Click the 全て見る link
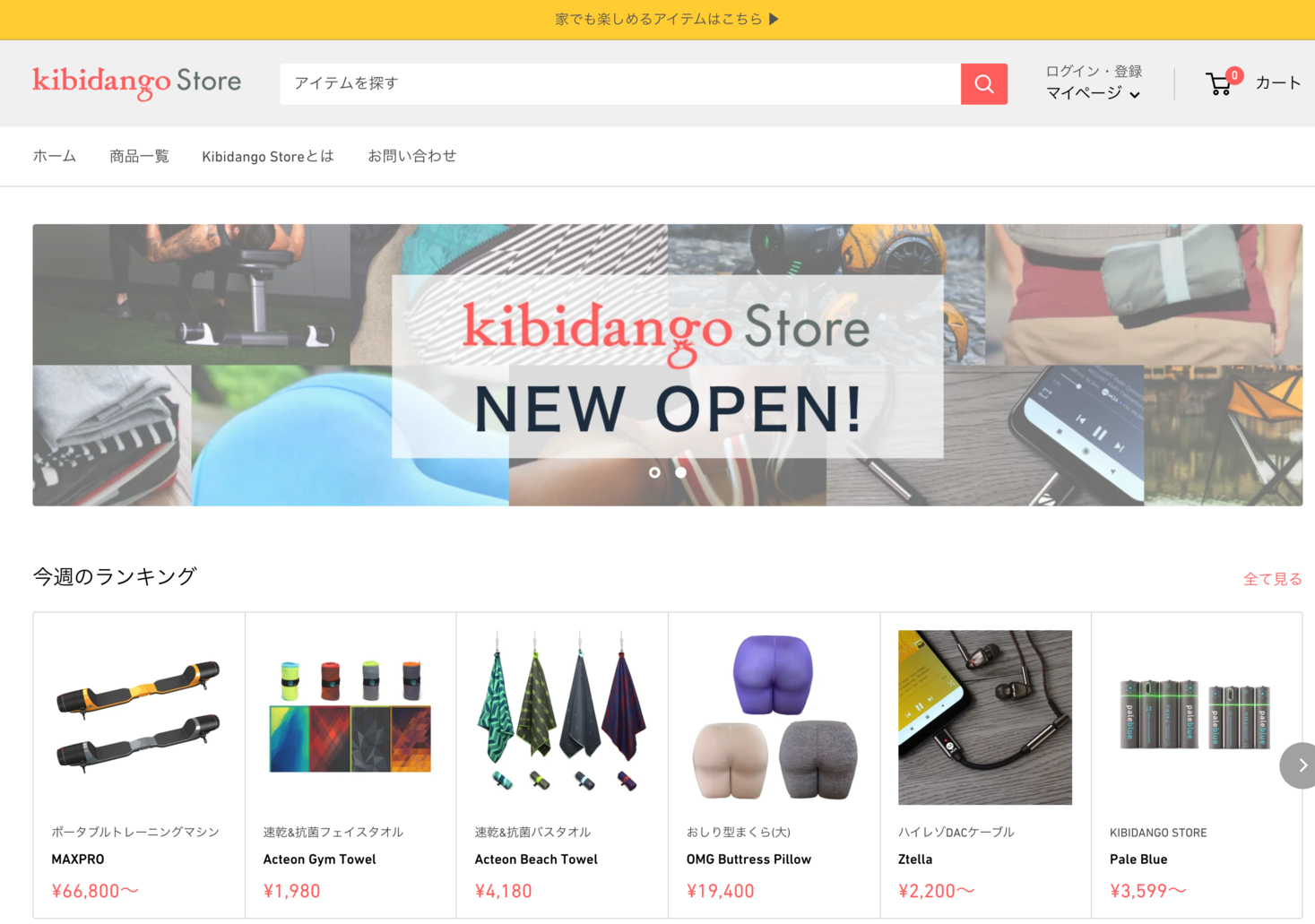The height and width of the screenshot is (924, 1315). pos(1272,579)
